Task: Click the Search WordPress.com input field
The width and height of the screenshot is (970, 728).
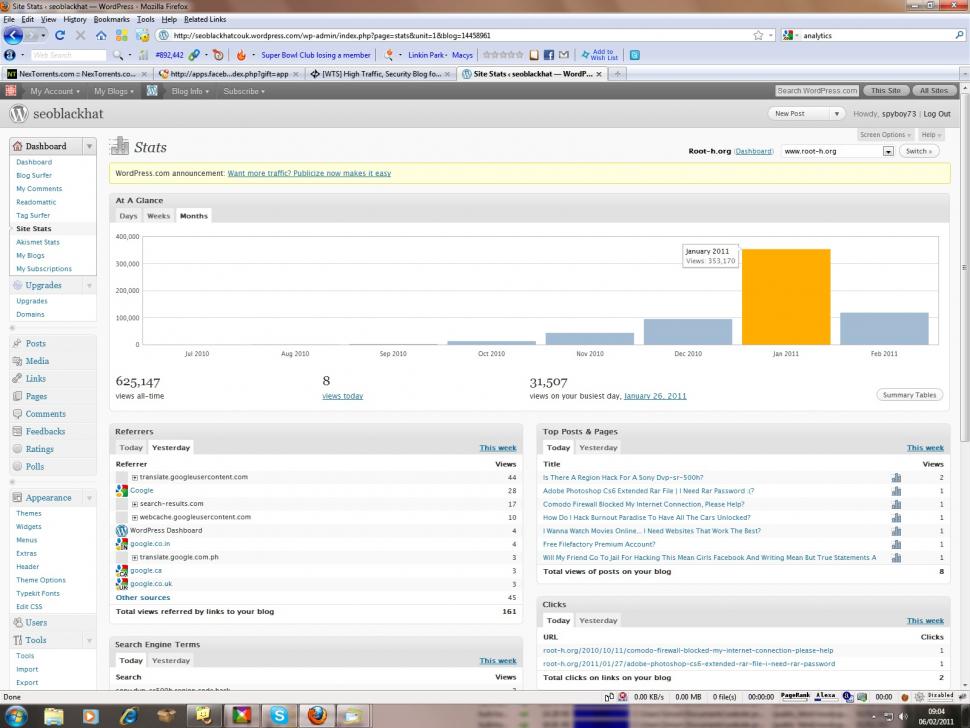Action: click(817, 91)
